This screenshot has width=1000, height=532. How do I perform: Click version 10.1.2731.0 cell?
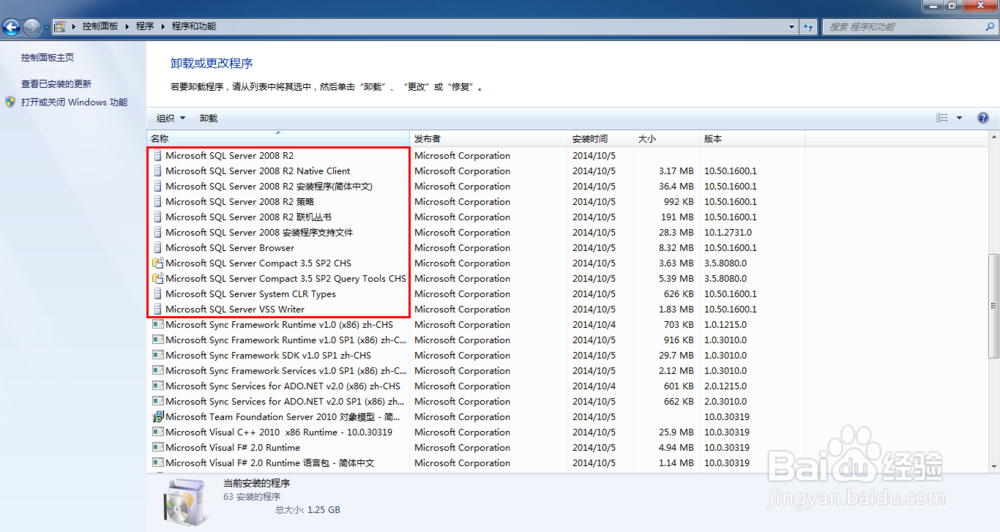[728, 232]
